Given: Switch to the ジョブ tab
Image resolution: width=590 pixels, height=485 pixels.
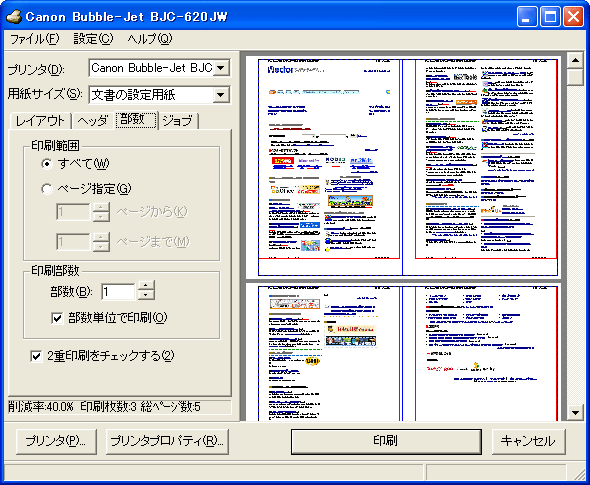Looking at the screenshot, I should [x=178, y=121].
